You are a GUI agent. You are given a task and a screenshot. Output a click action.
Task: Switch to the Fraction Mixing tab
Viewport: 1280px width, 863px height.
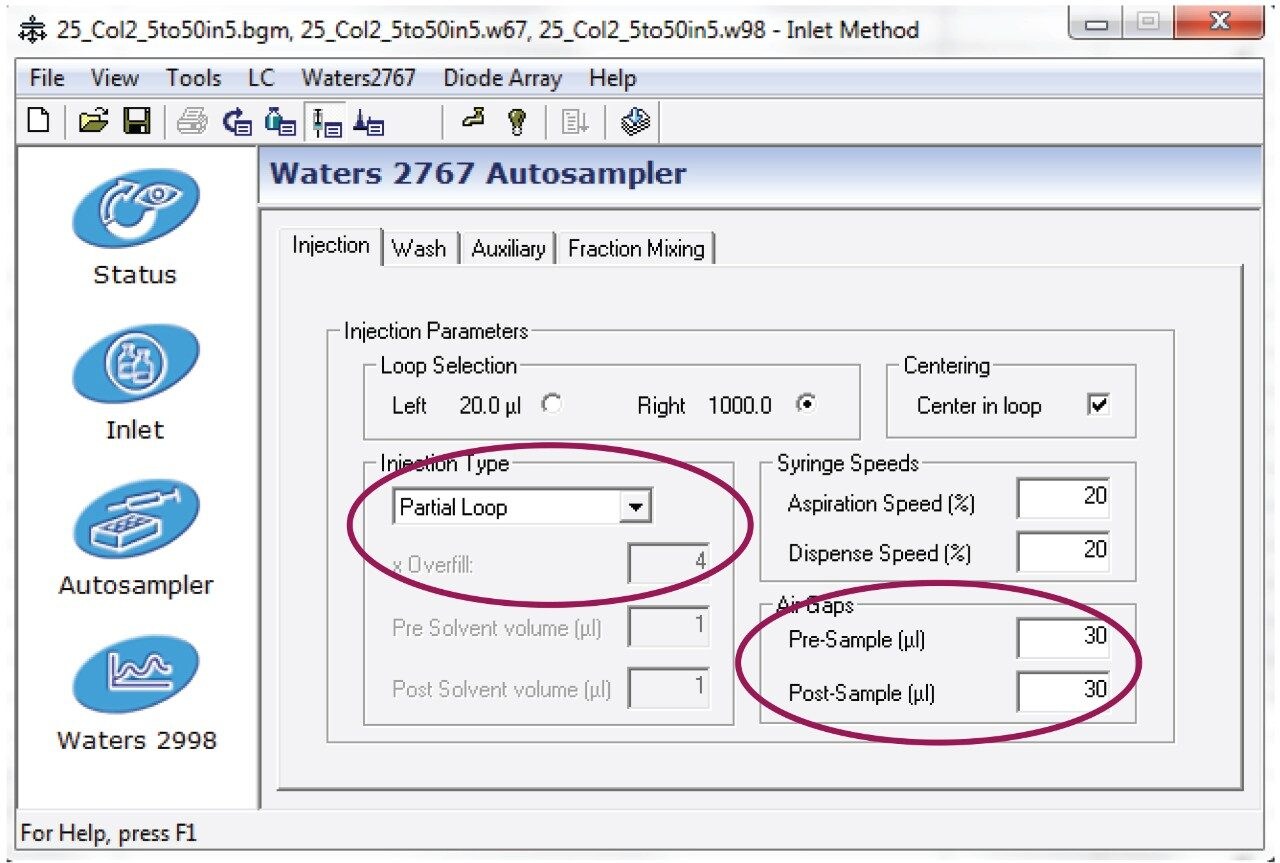[636, 249]
